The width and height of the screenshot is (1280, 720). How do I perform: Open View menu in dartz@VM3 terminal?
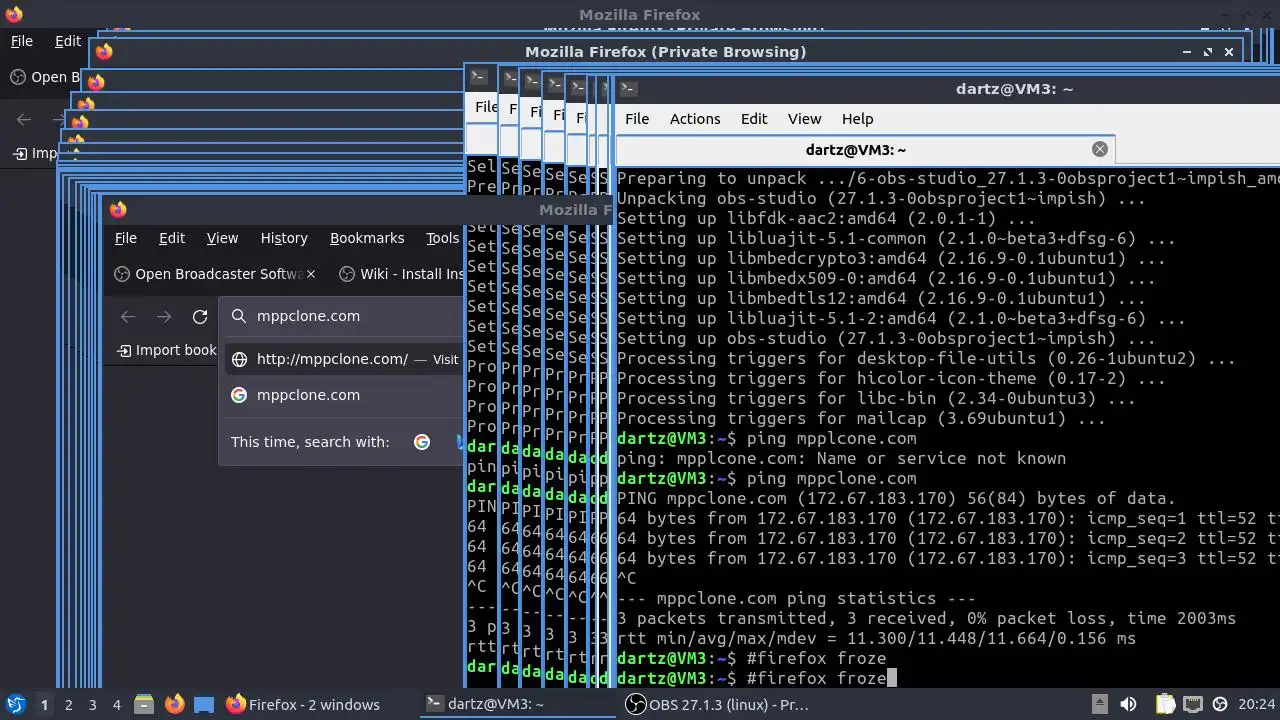point(804,118)
